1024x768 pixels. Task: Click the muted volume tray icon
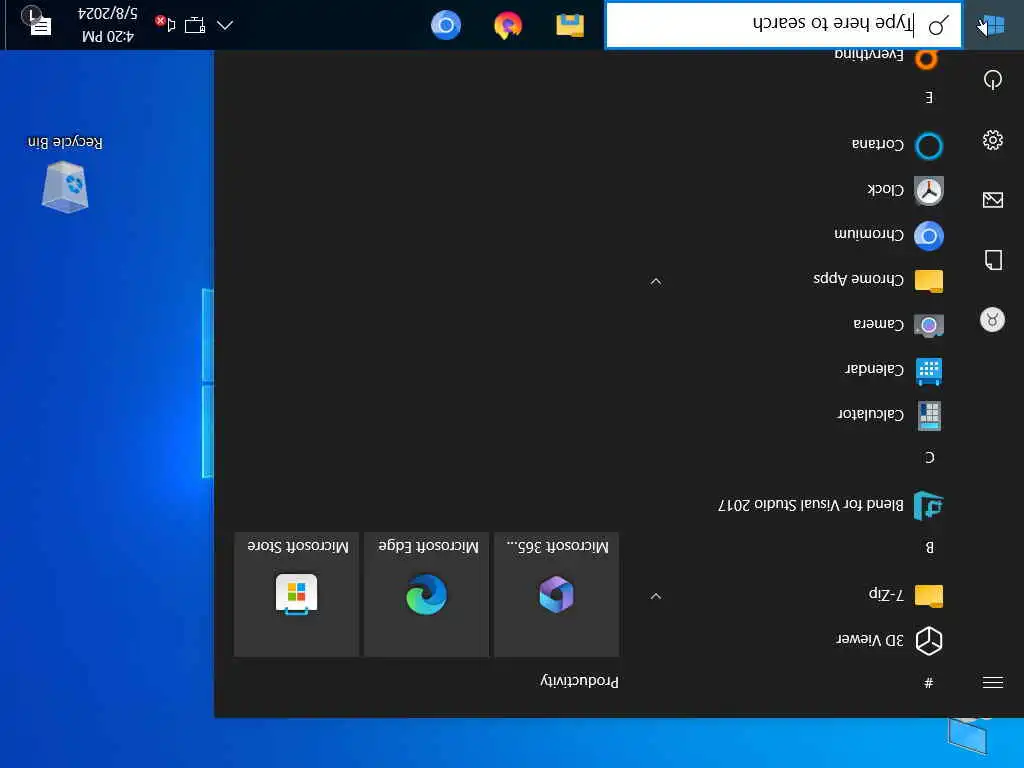point(166,24)
